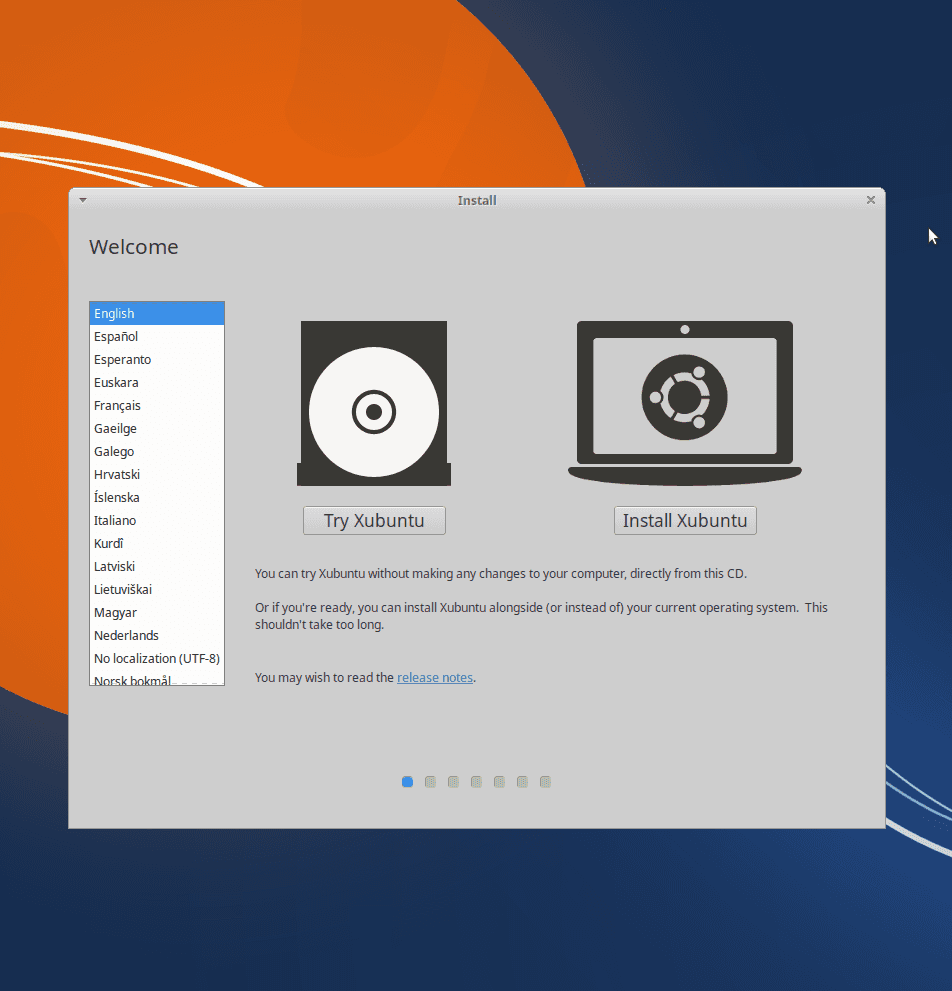Click the Install Xubuntu button
The height and width of the screenshot is (991, 952).
coord(684,520)
